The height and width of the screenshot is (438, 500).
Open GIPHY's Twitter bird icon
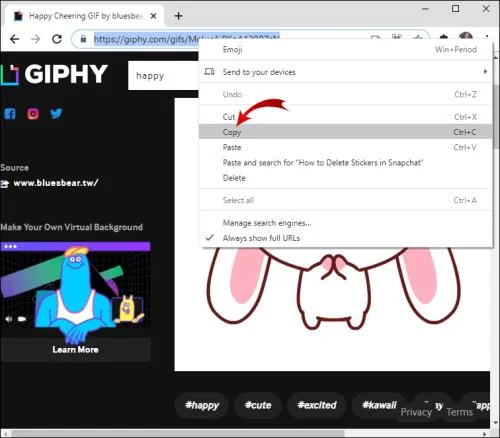point(56,113)
